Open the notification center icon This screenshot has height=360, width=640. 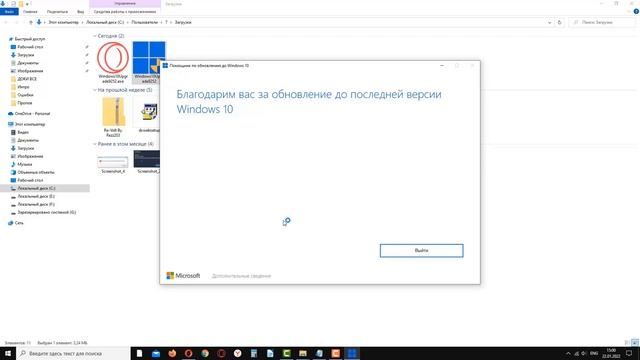click(x=629, y=353)
